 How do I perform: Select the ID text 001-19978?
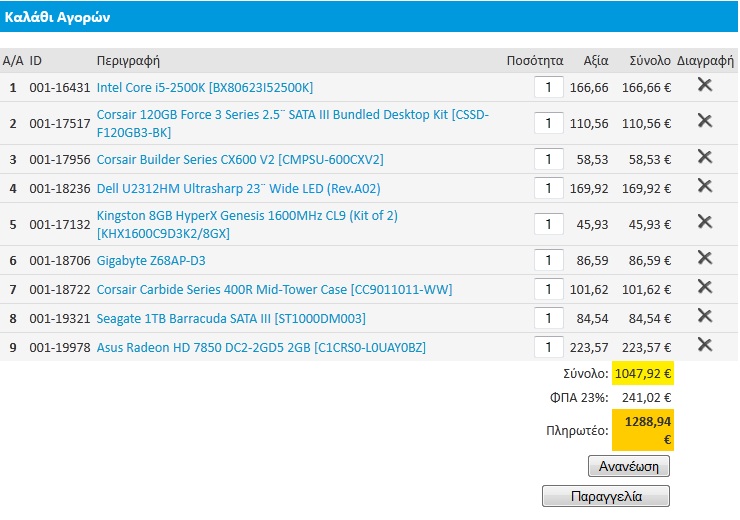[x=59, y=348]
